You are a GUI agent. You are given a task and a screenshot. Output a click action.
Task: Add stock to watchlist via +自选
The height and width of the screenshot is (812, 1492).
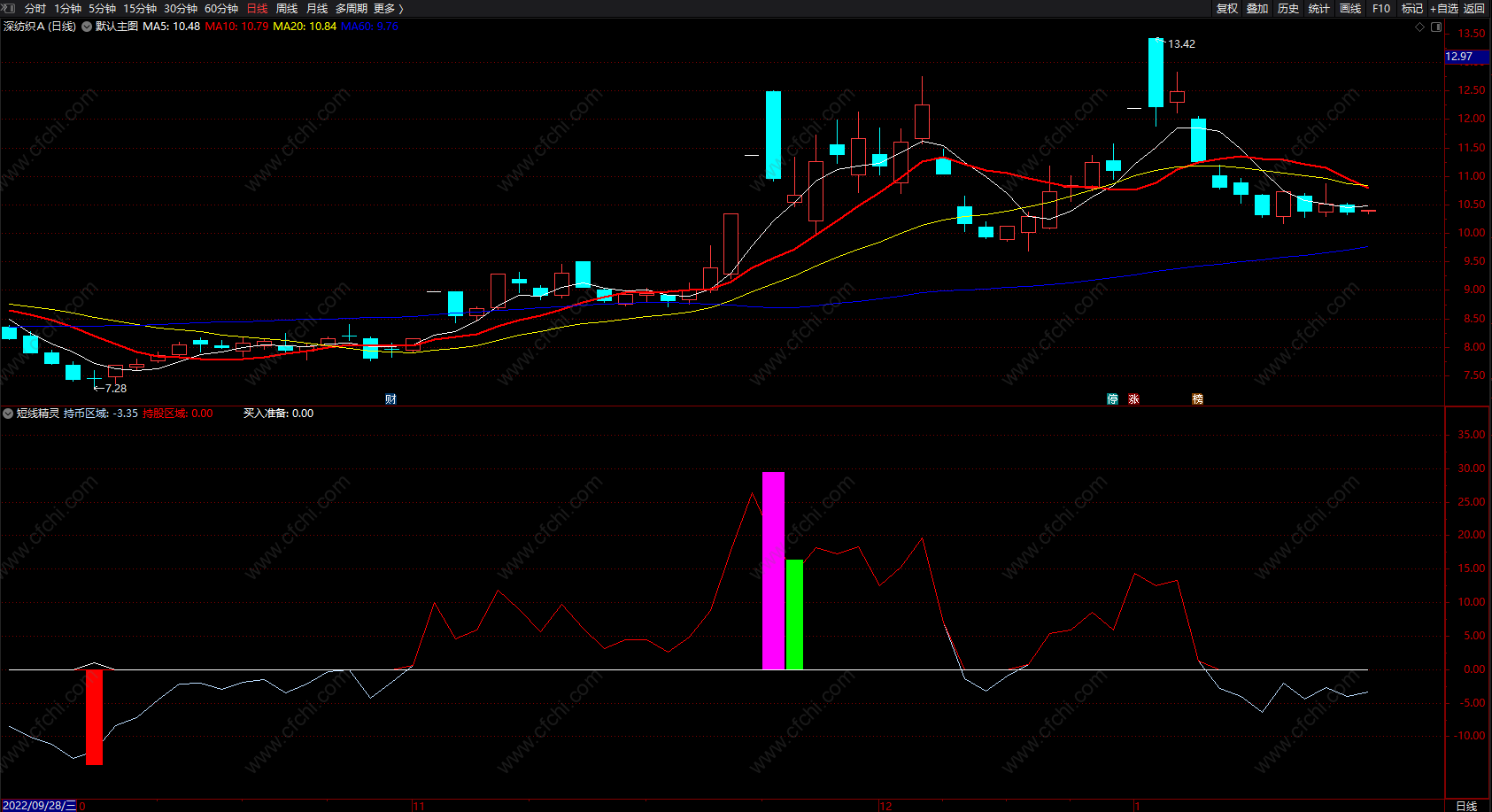(1444, 8)
